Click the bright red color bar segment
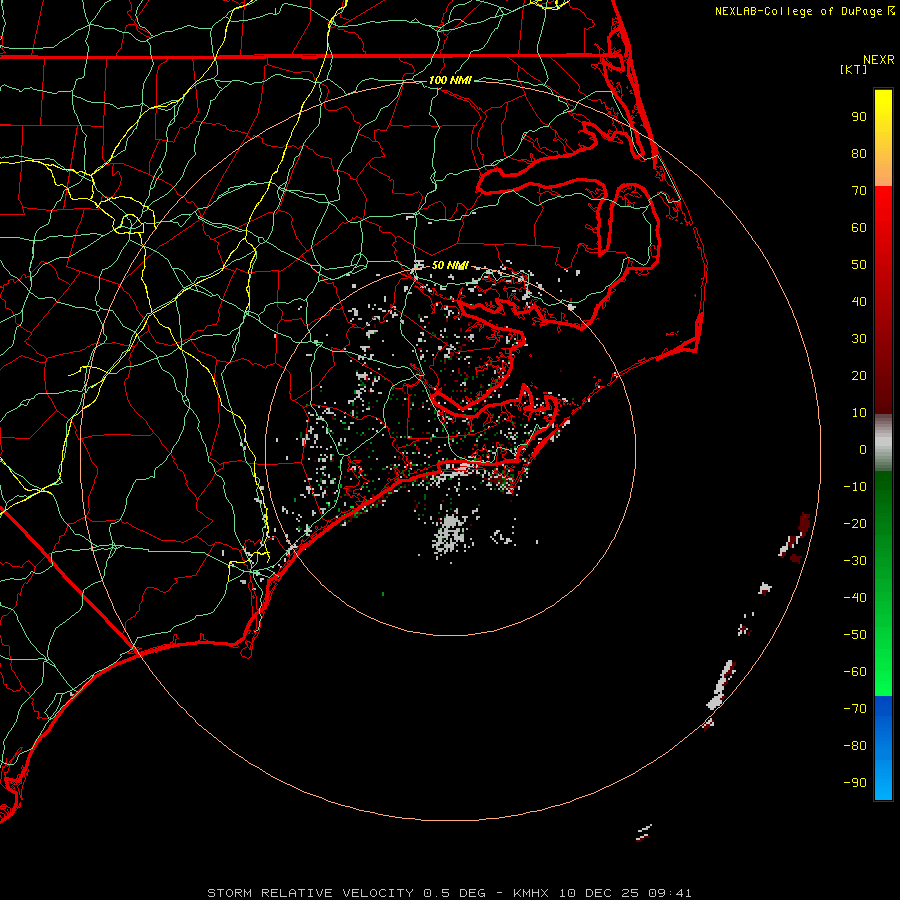This screenshot has width=900, height=900. (x=883, y=208)
